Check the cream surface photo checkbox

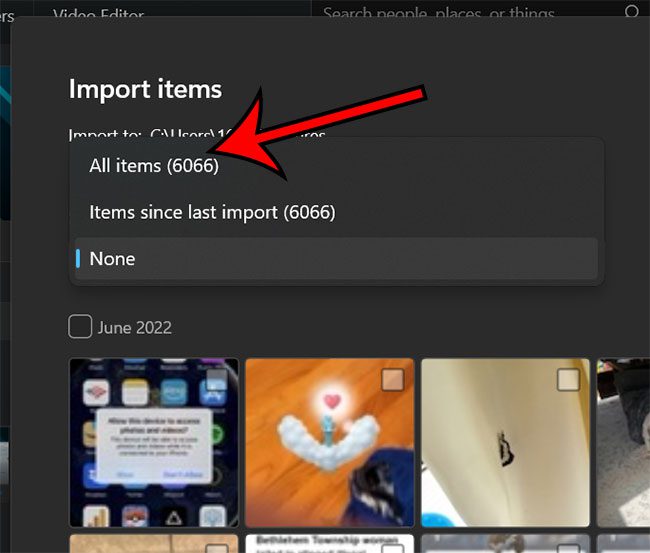(568, 379)
